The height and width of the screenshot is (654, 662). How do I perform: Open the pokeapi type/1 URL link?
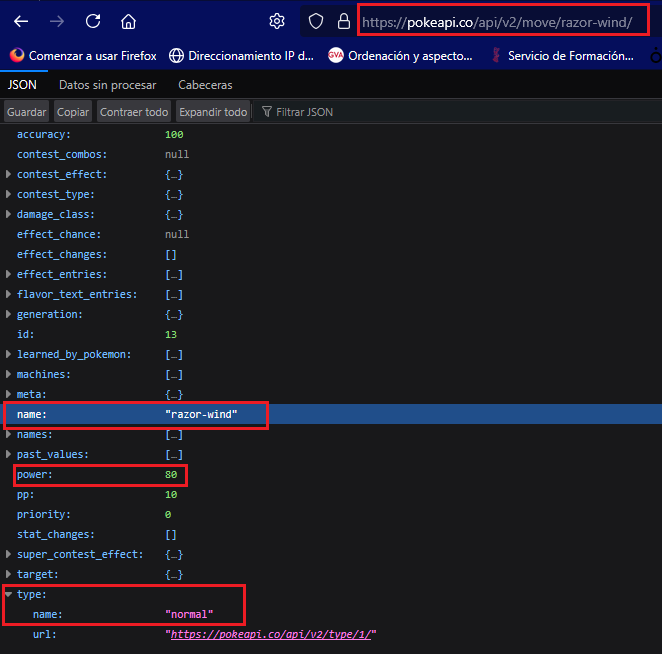(271, 634)
